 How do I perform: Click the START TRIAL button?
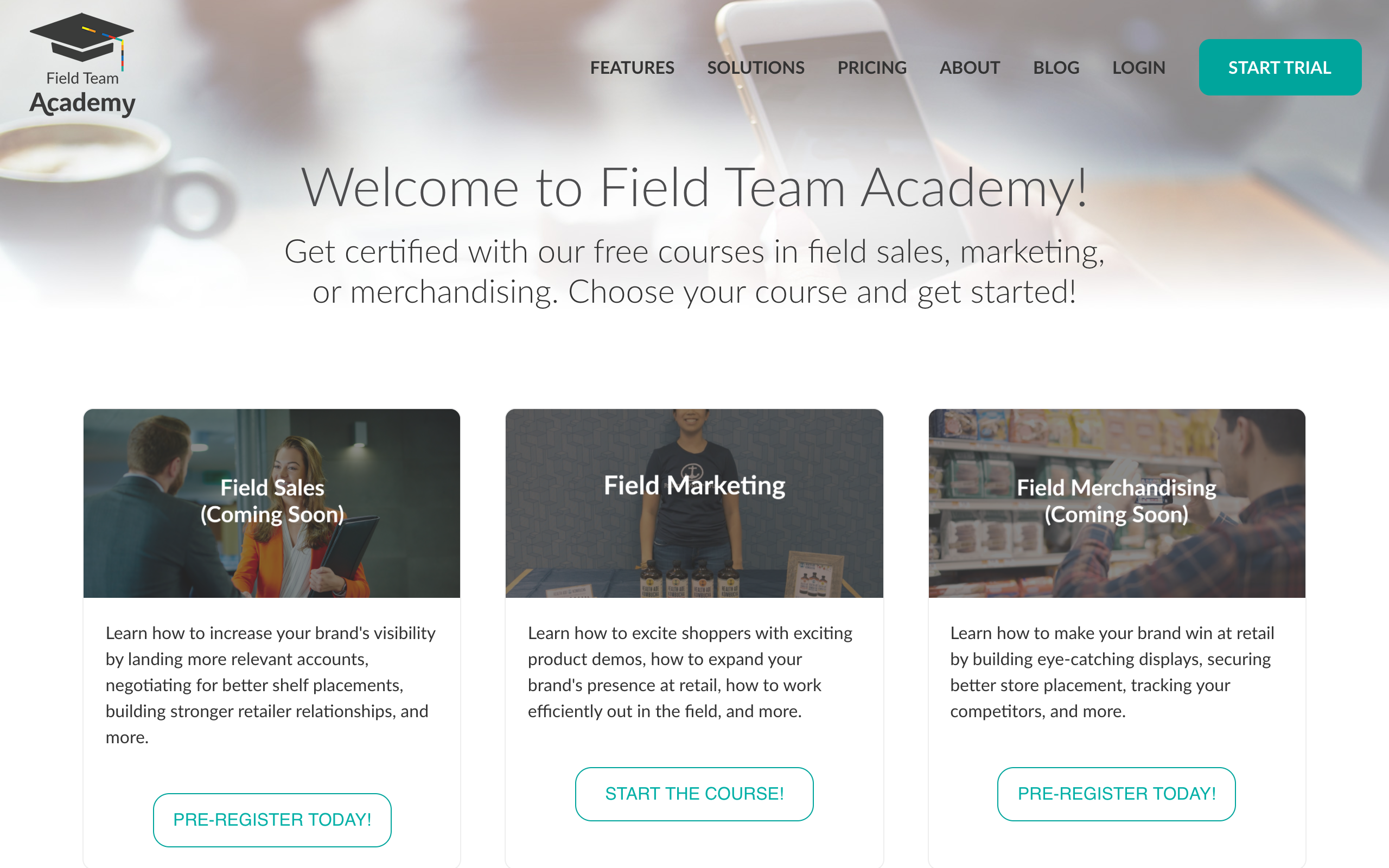point(1280,67)
